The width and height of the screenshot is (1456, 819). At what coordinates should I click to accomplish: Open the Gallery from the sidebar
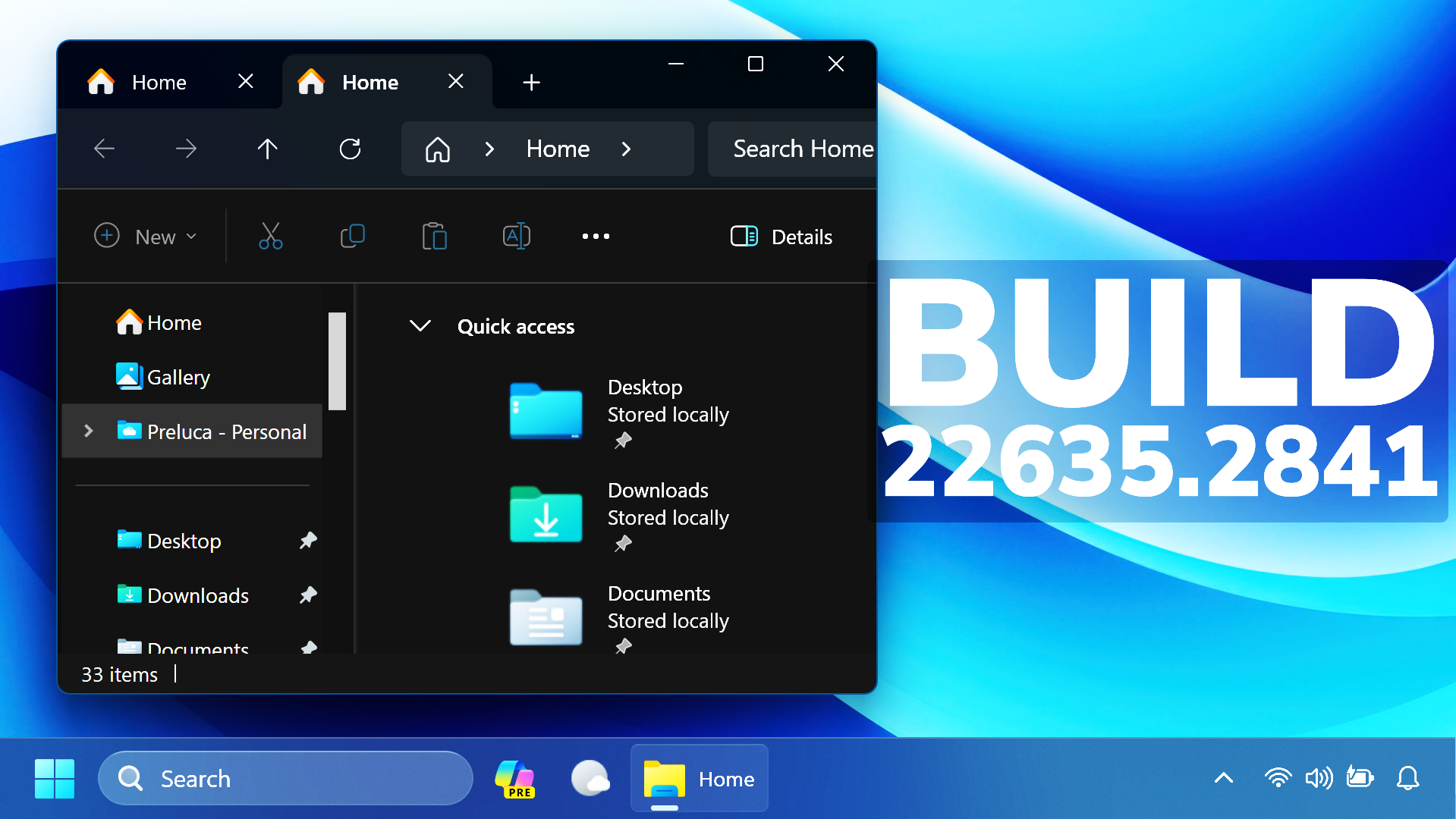click(178, 377)
